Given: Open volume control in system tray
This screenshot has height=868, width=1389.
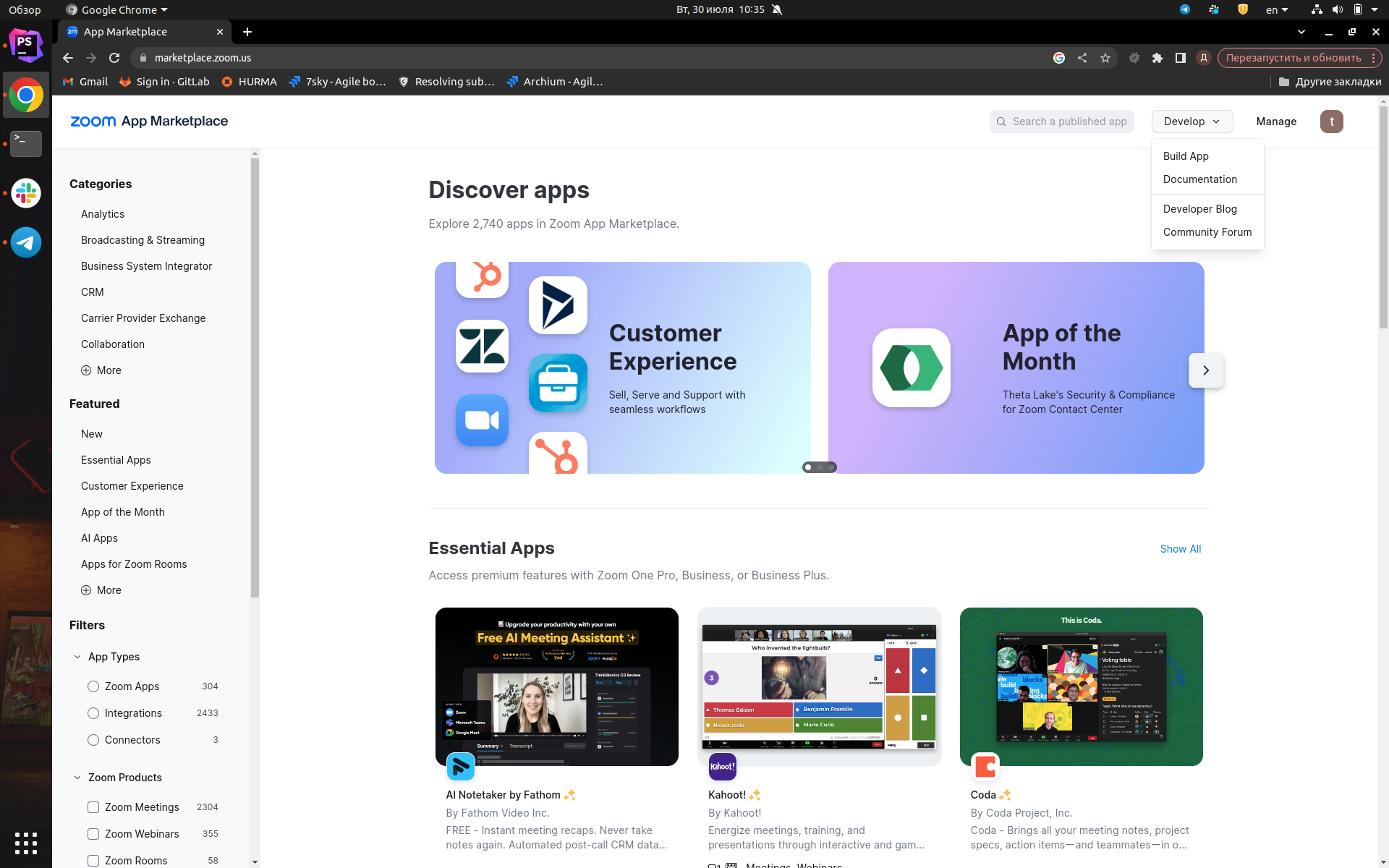Looking at the screenshot, I should click(1338, 9).
